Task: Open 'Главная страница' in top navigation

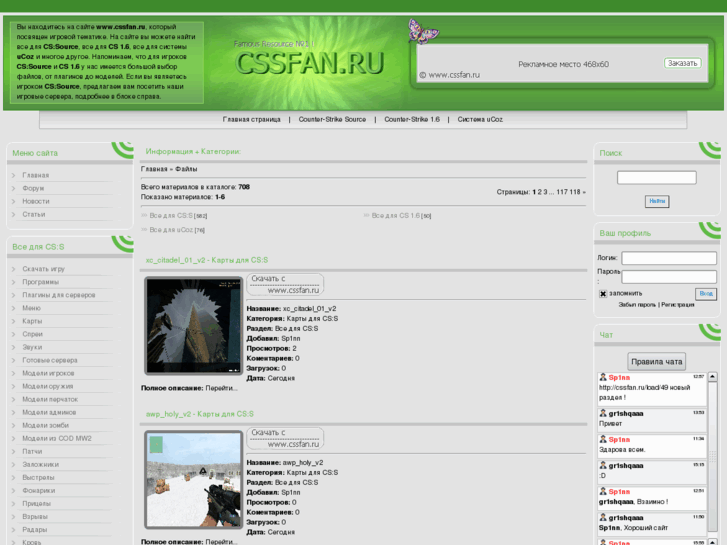Action: pyautogui.click(x=252, y=119)
